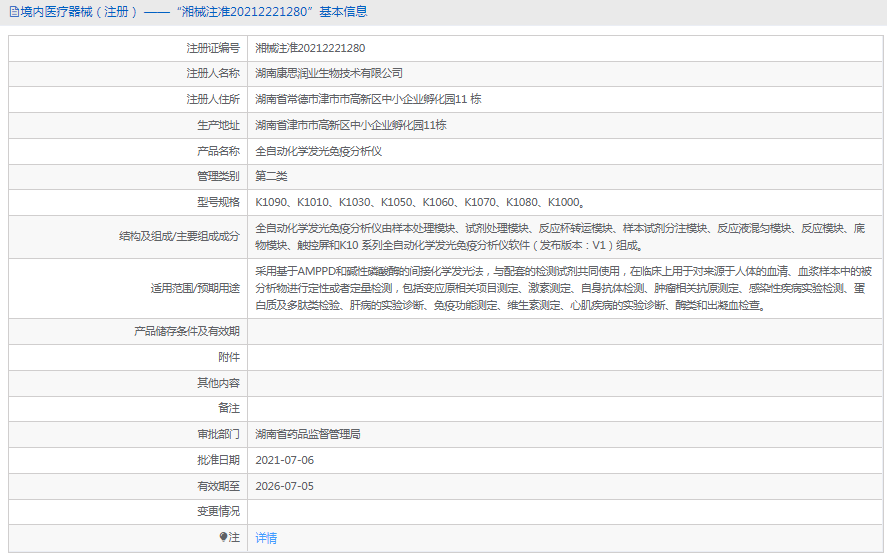The width and height of the screenshot is (887, 557).
Task: Click the 适用范围/预期用途 label
Action: (195, 288)
